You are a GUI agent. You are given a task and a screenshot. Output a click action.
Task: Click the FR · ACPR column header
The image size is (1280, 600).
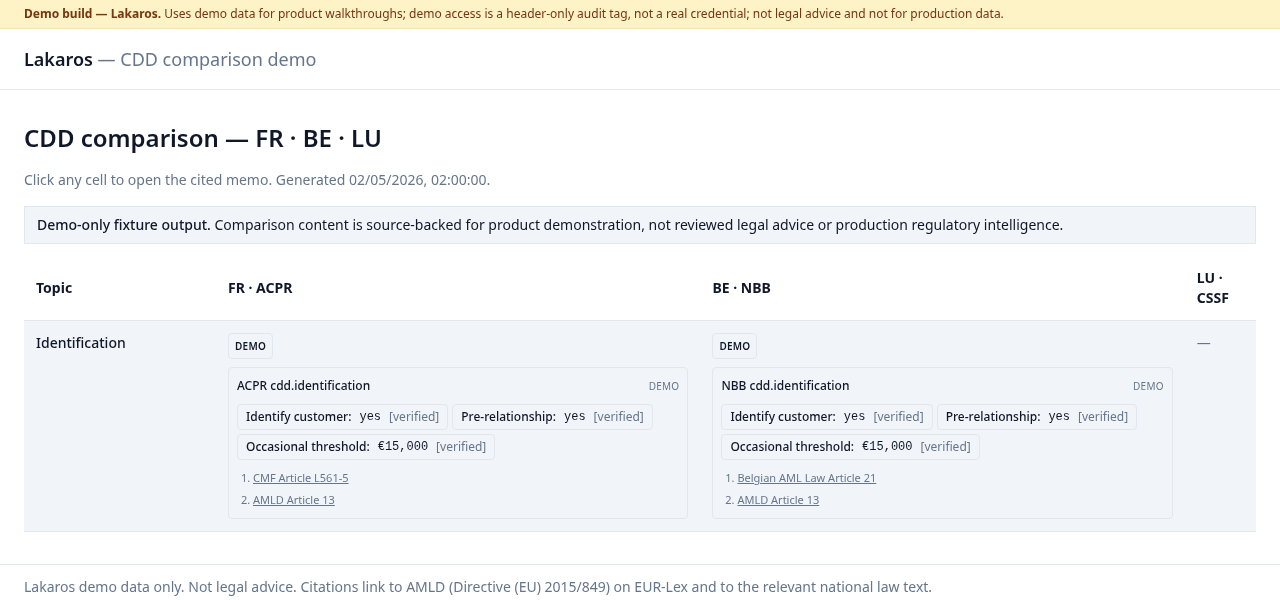pos(260,288)
